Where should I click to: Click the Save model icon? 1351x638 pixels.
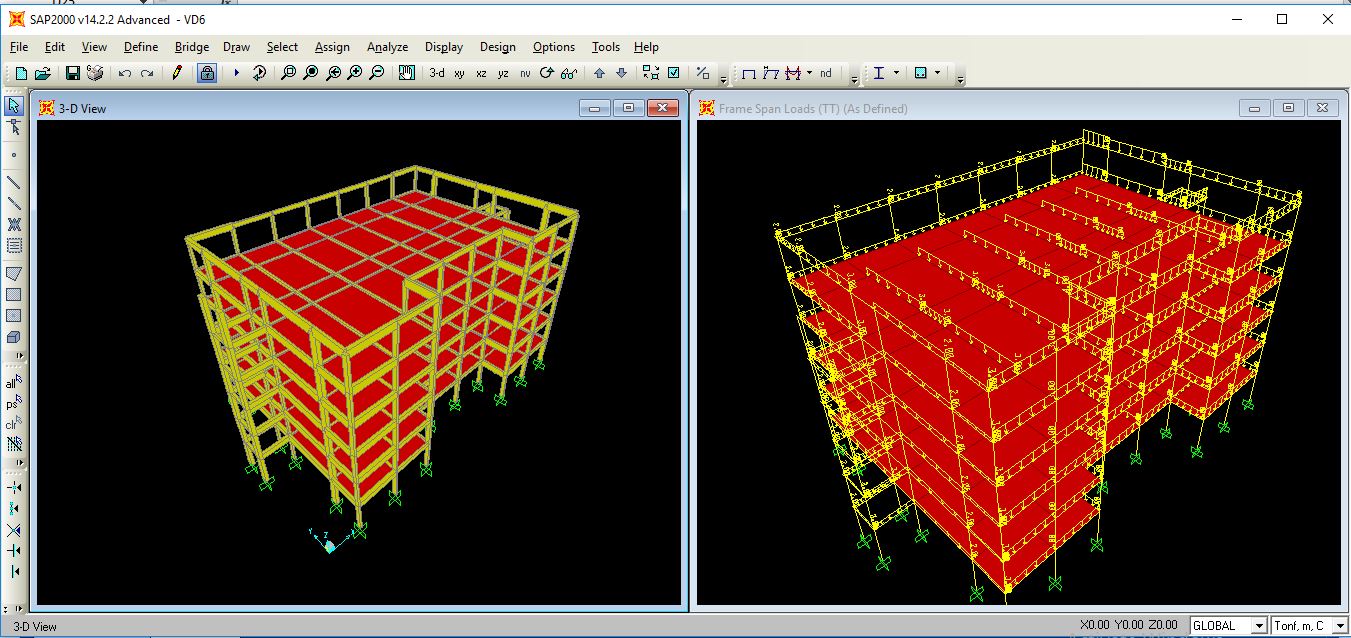(72, 73)
